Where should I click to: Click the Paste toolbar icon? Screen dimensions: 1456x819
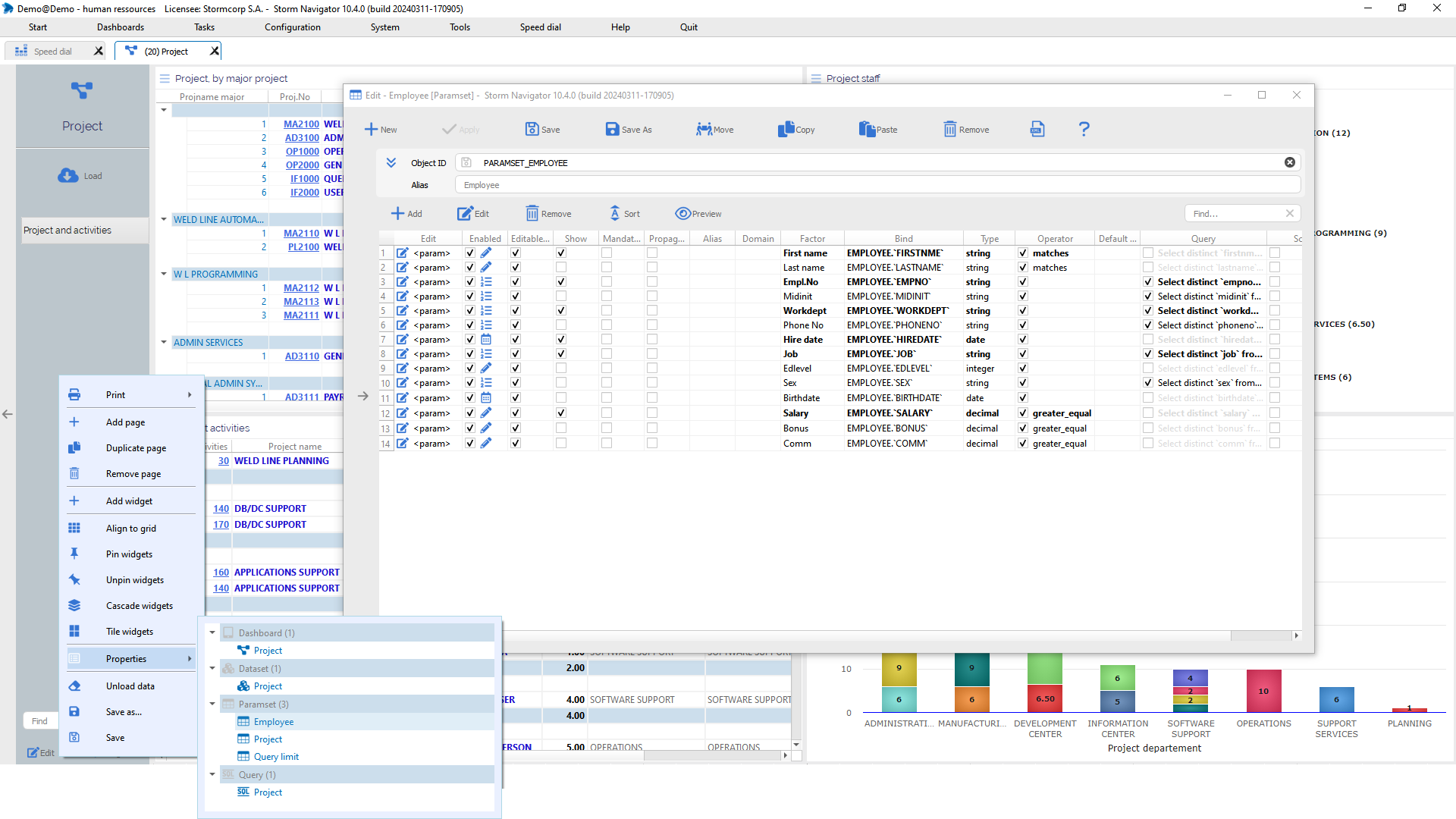867,130
